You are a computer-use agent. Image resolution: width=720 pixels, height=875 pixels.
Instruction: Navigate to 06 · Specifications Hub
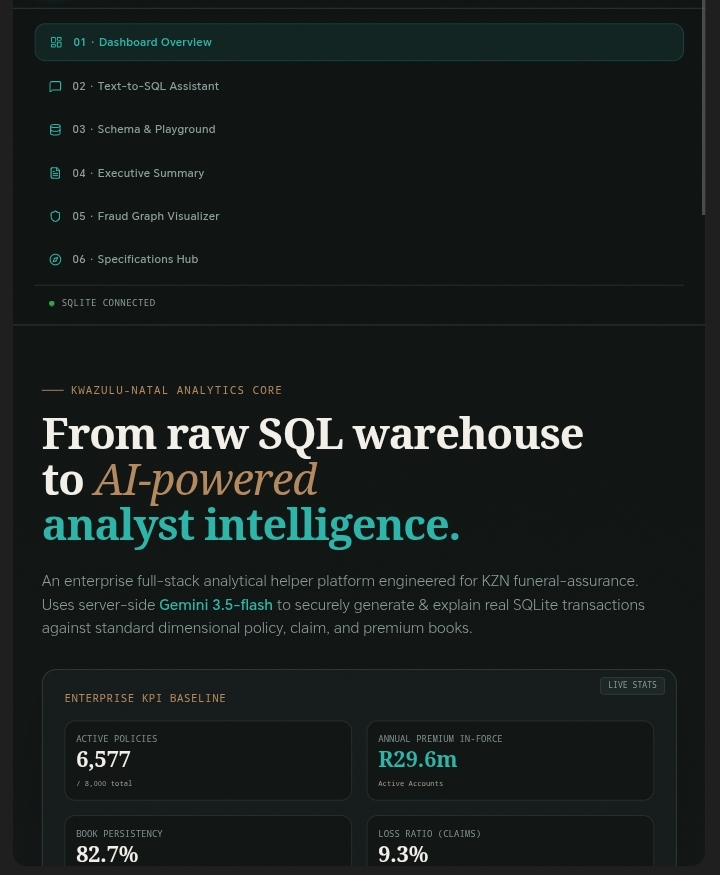point(359,259)
